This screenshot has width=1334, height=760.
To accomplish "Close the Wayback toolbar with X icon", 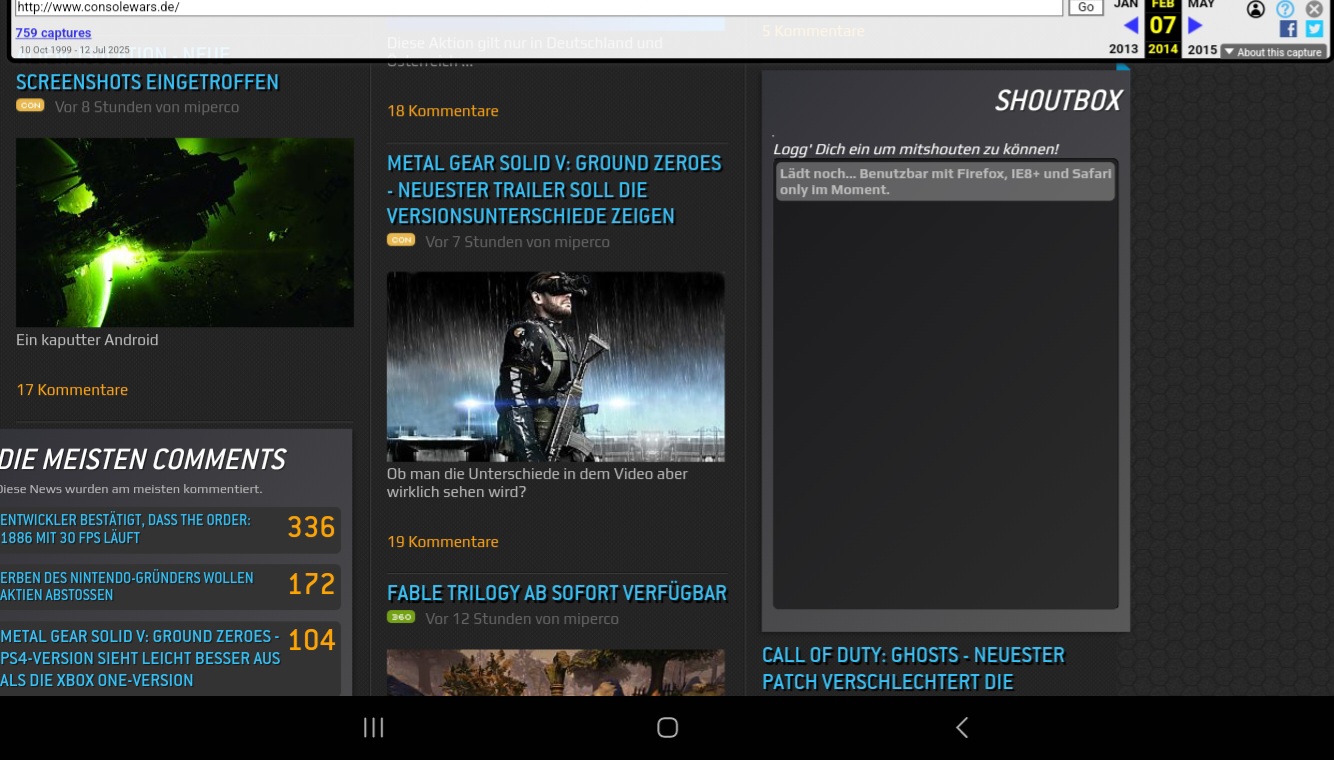I will [1314, 9].
